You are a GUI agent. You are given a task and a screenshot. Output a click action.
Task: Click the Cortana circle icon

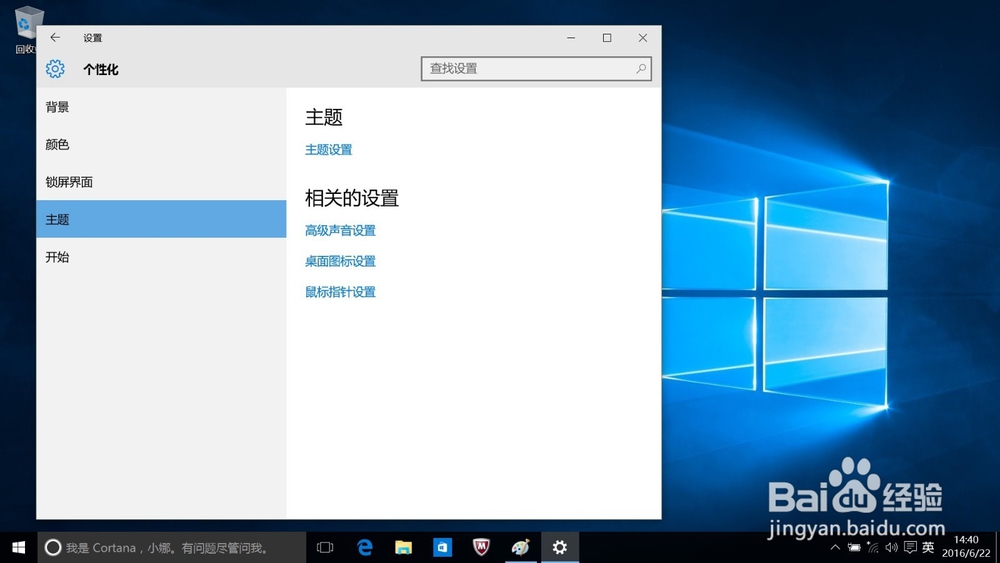pyautogui.click(x=53, y=547)
